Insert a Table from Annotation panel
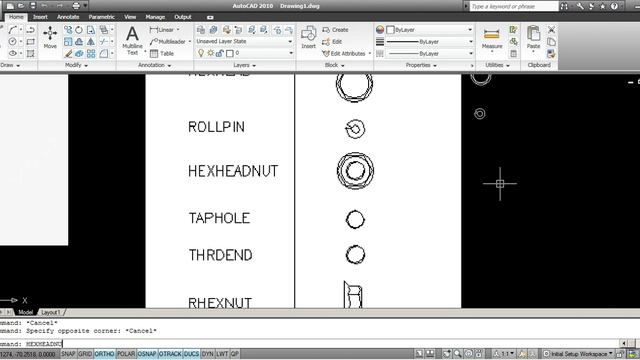Viewport: 640px width, 360px height. coord(162,53)
